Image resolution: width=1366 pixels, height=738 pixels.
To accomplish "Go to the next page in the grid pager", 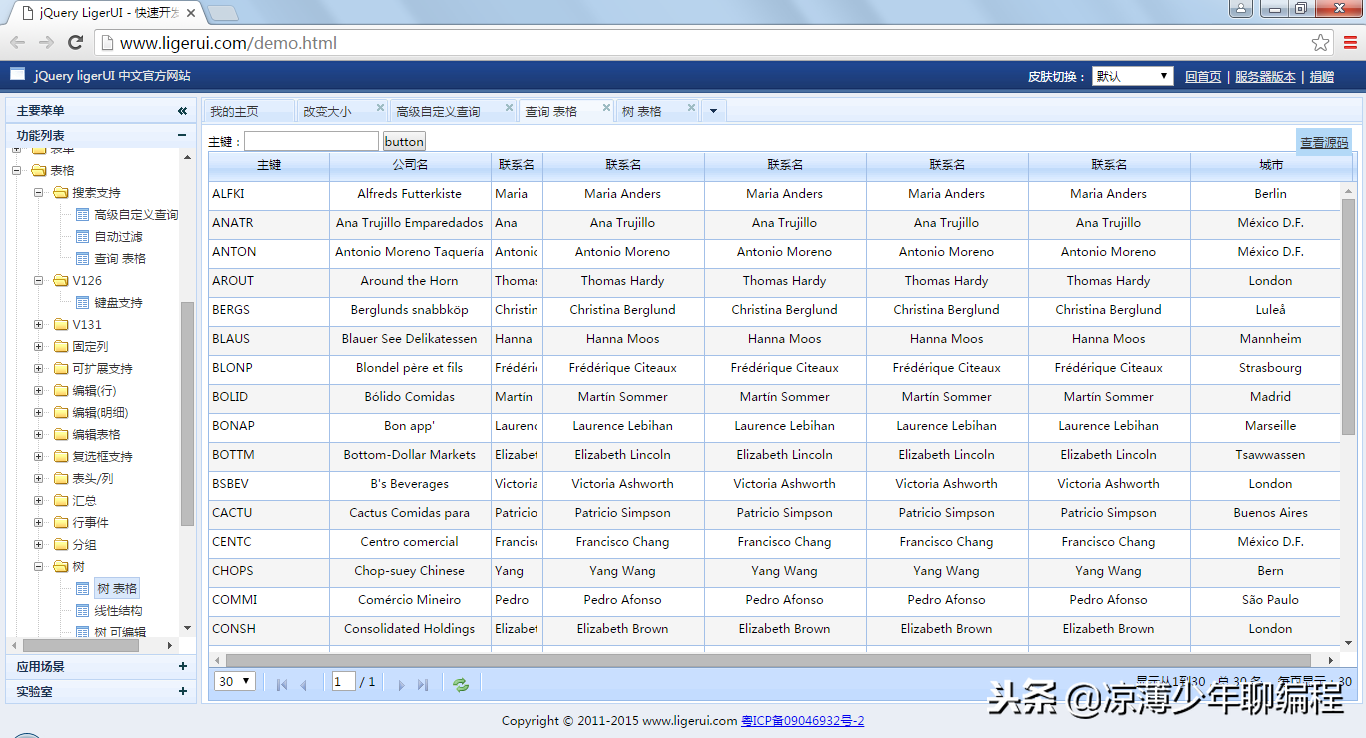I will [x=401, y=685].
